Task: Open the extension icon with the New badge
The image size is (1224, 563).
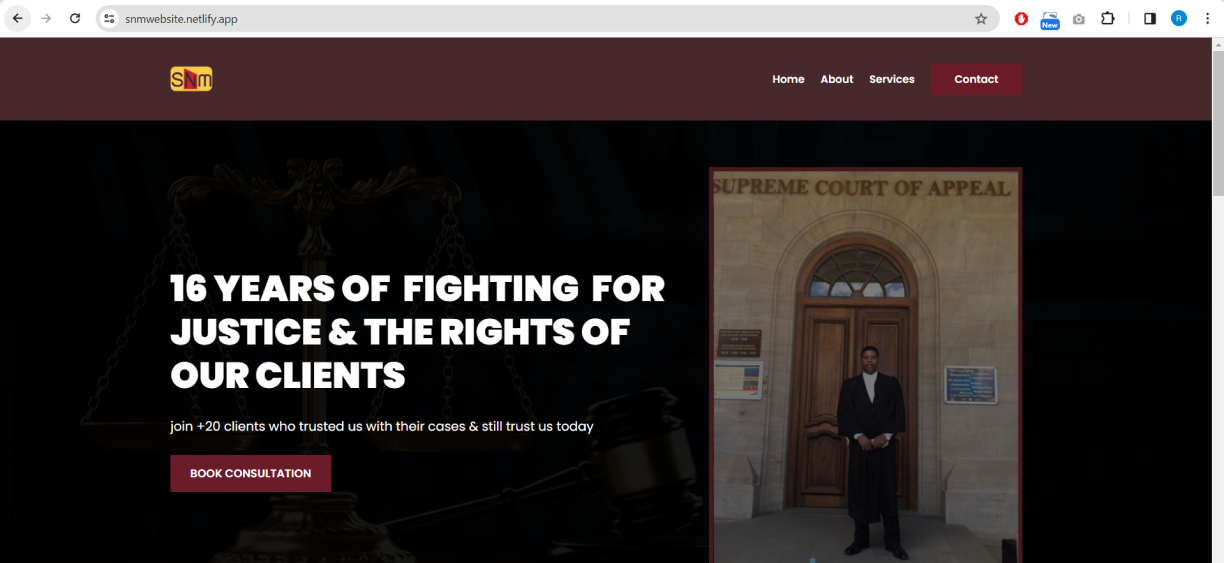Action: tap(1050, 19)
